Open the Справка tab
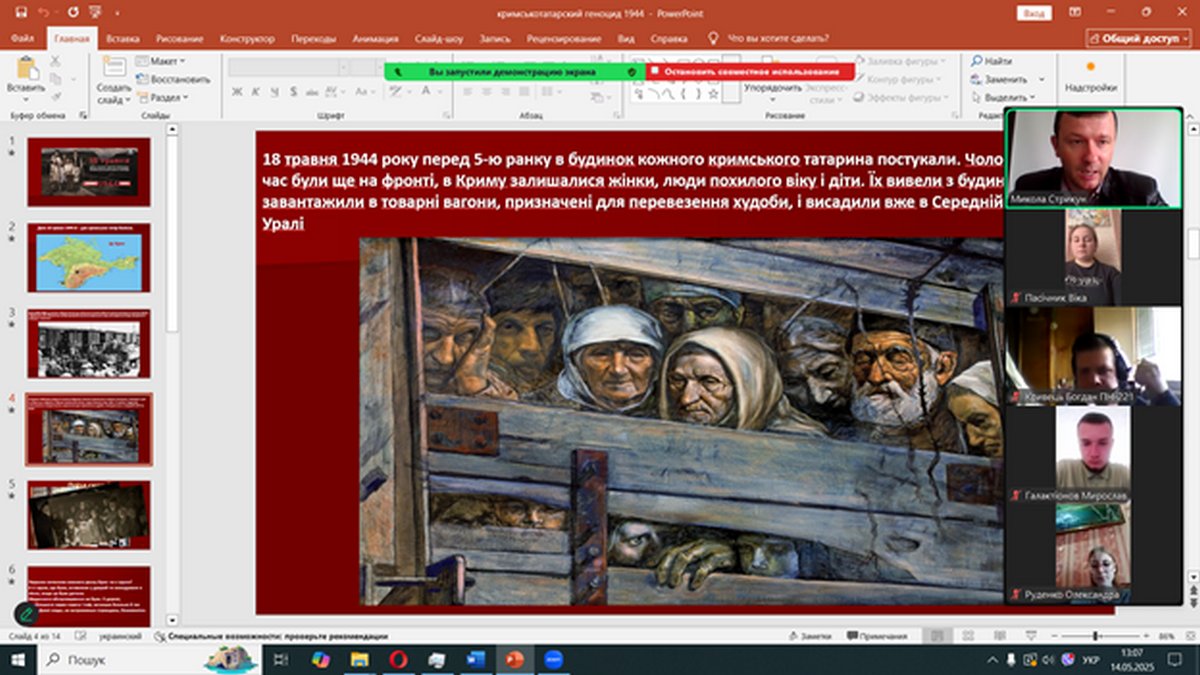This screenshot has height=675, width=1200. tap(669, 39)
